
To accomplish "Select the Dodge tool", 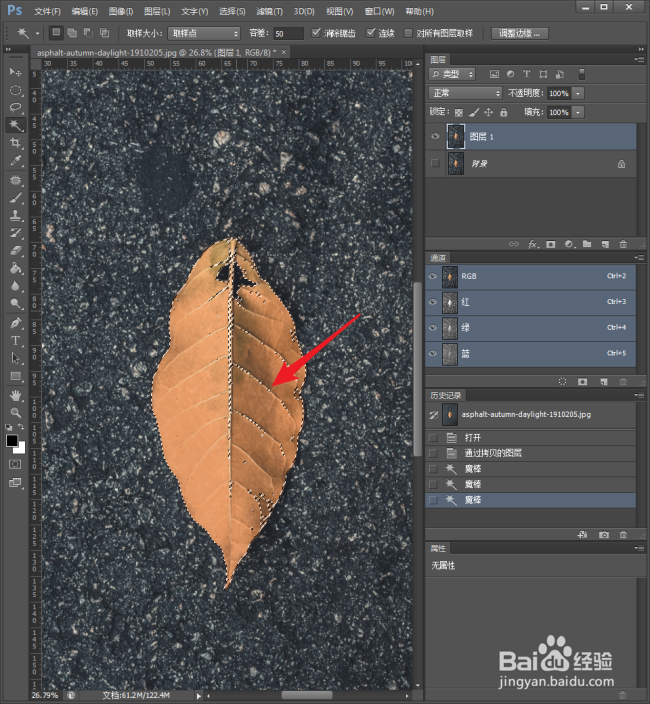I will pyautogui.click(x=15, y=304).
